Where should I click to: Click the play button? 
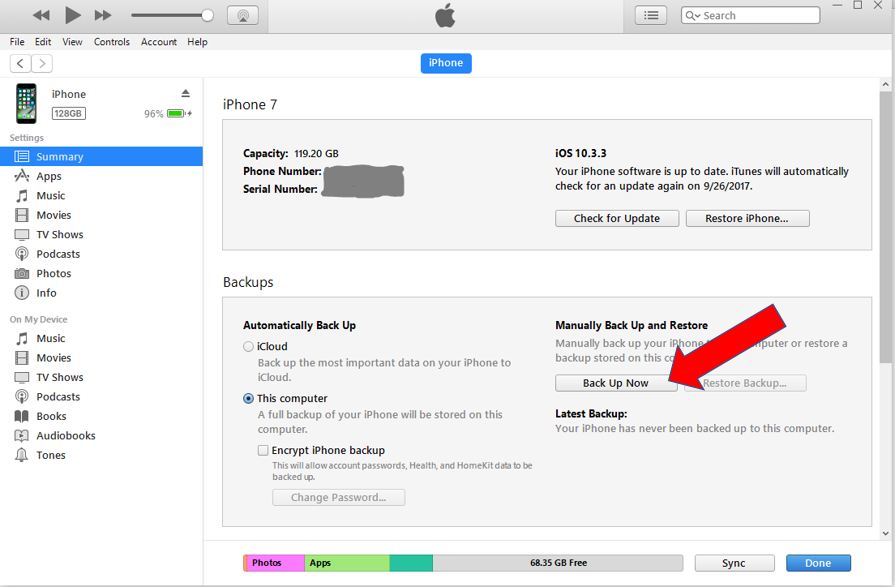[x=72, y=15]
